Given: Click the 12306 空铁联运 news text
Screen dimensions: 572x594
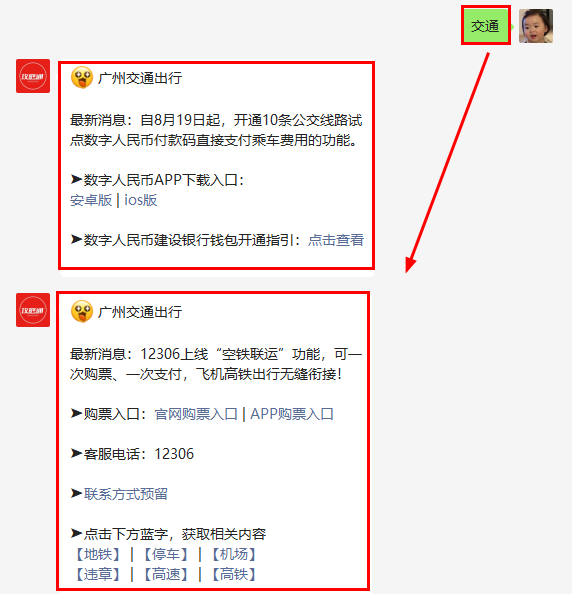Looking at the screenshot, I should point(216,364).
